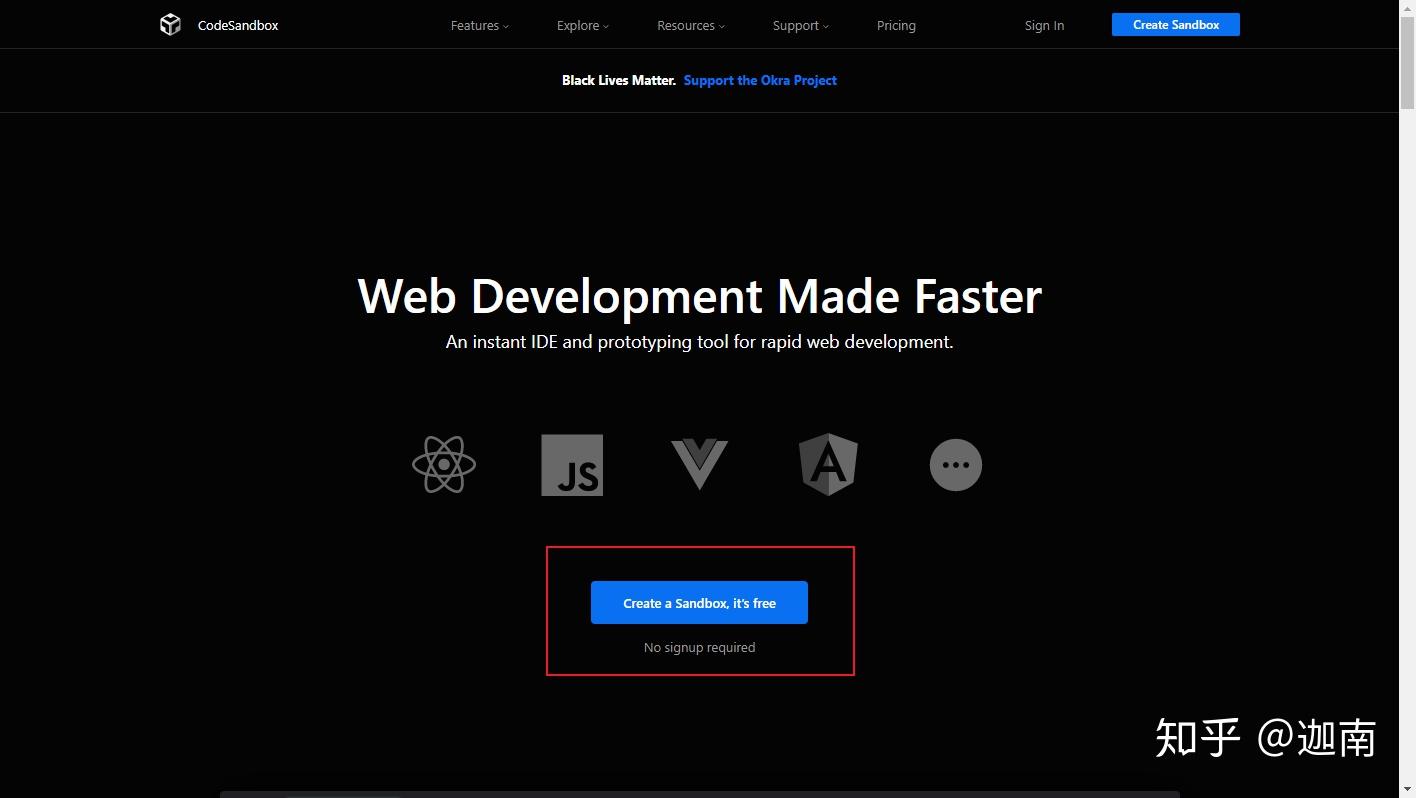This screenshot has width=1416, height=798.
Task: Open more templates via the ellipsis circle icon
Action: pos(956,465)
